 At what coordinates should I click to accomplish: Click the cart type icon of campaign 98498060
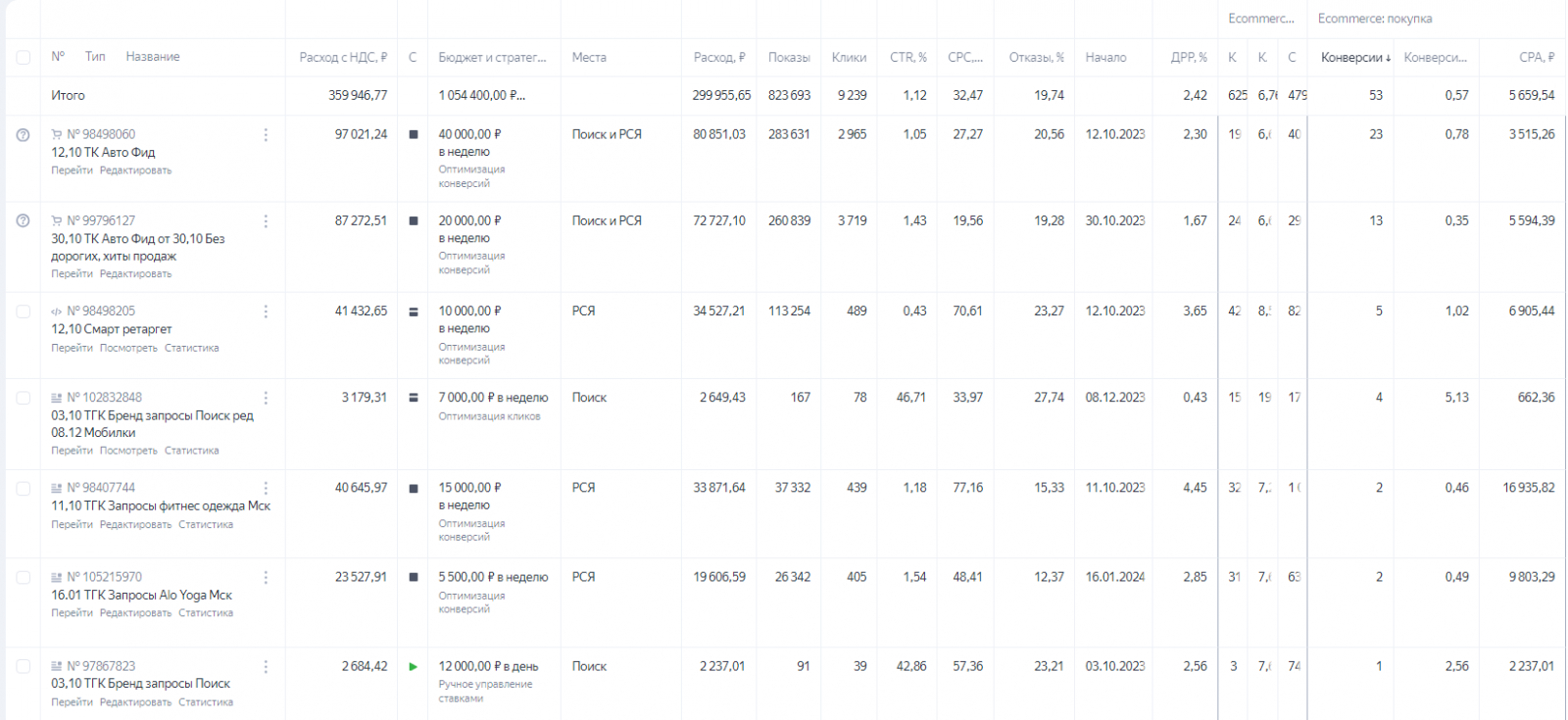pos(57,135)
